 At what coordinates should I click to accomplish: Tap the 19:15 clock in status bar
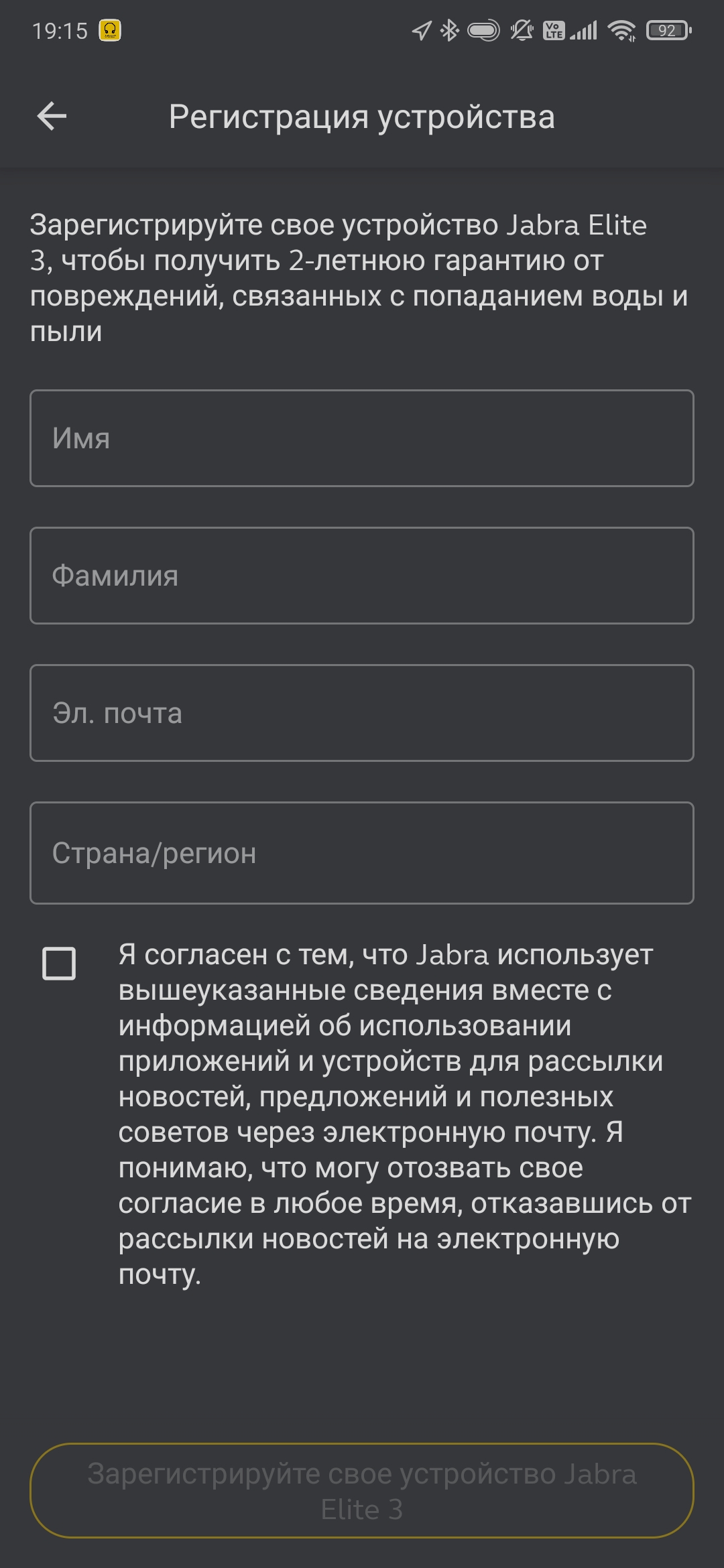pos(60,31)
